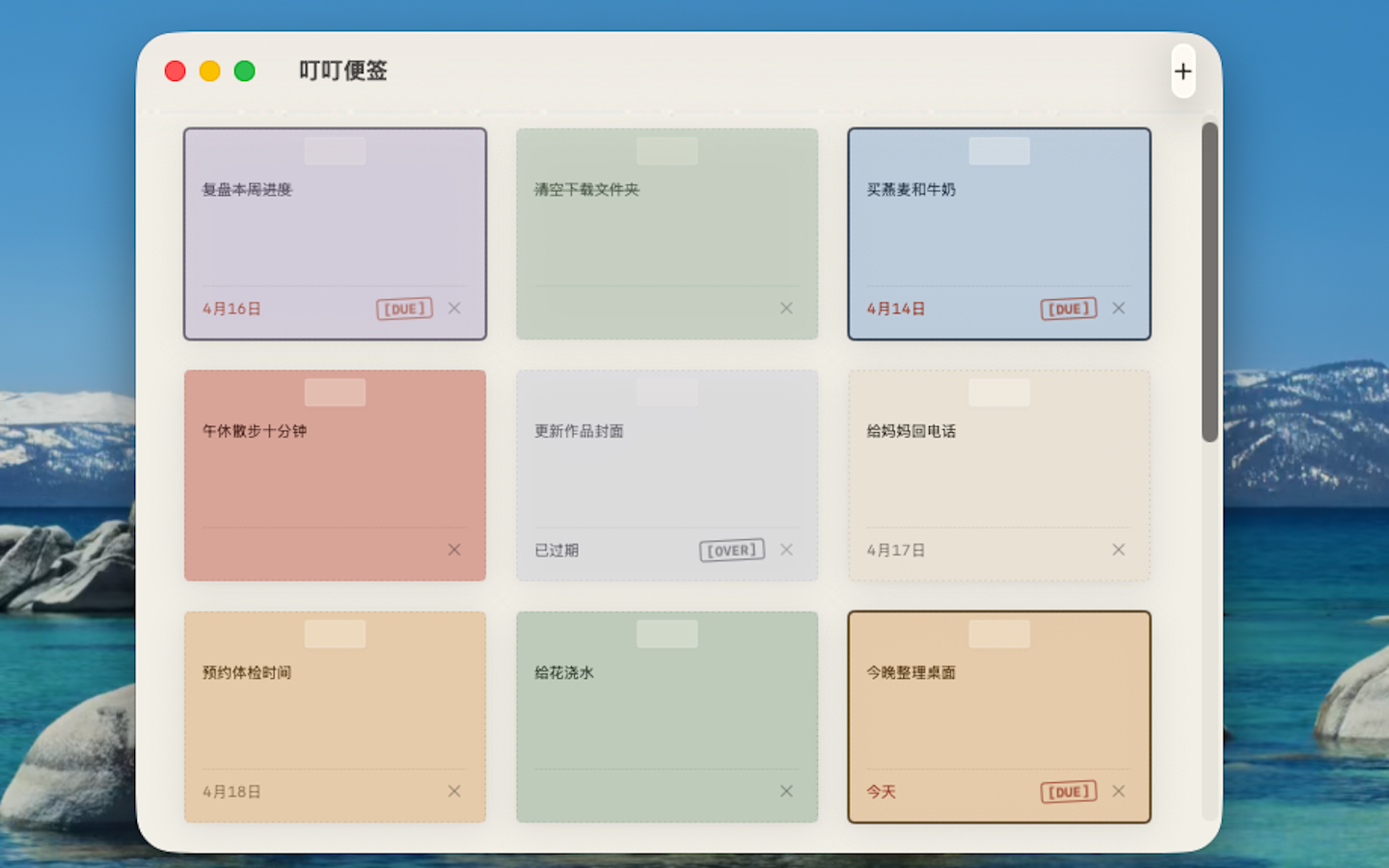1389x868 pixels.
Task: Click the OVER badge on 更新作品封面
Action: [x=731, y=550]
